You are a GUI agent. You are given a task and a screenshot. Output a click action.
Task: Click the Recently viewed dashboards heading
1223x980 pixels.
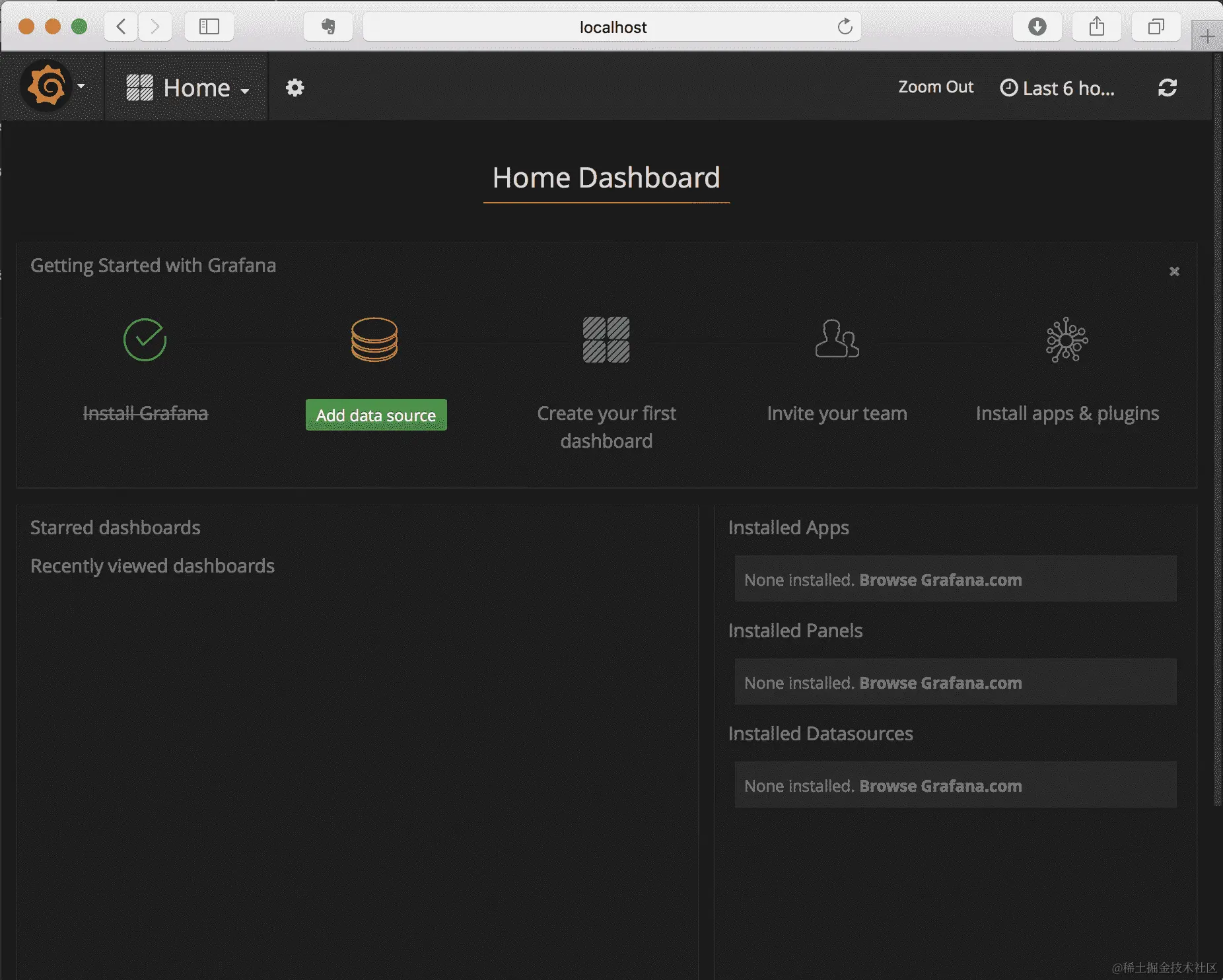(x=153, y=566)
